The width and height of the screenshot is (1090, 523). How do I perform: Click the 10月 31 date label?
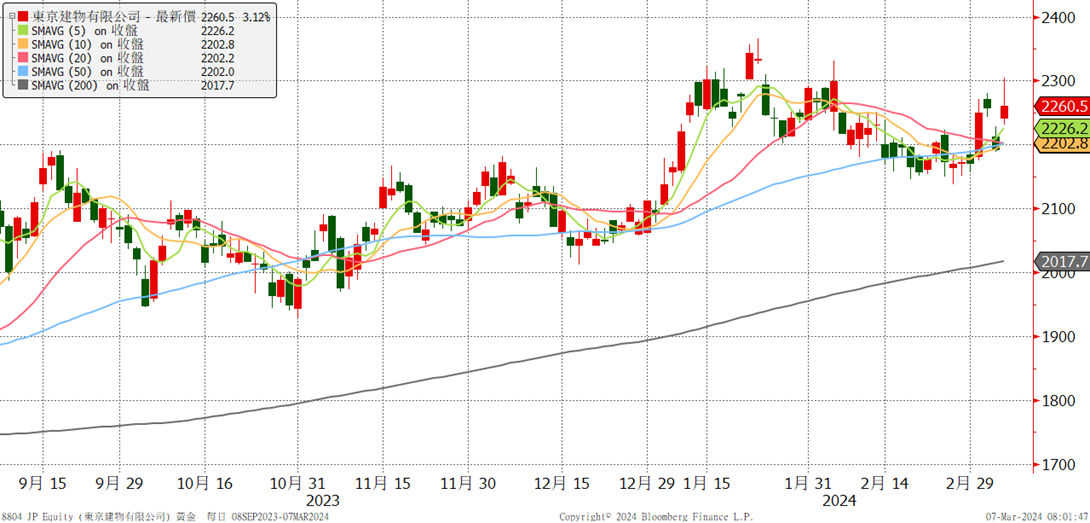[x=298, y=483]
